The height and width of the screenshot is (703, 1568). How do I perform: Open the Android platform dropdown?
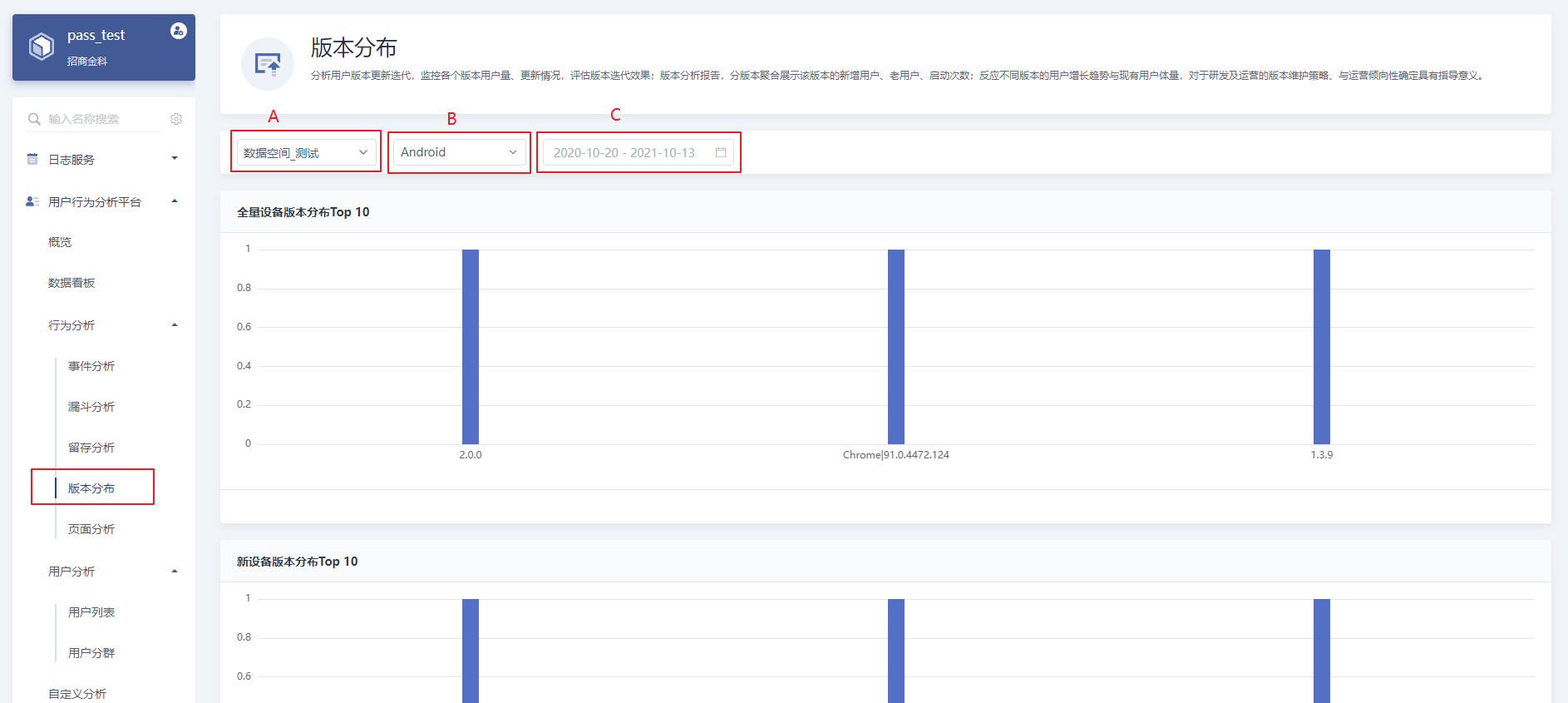click(x=459, y=152)
